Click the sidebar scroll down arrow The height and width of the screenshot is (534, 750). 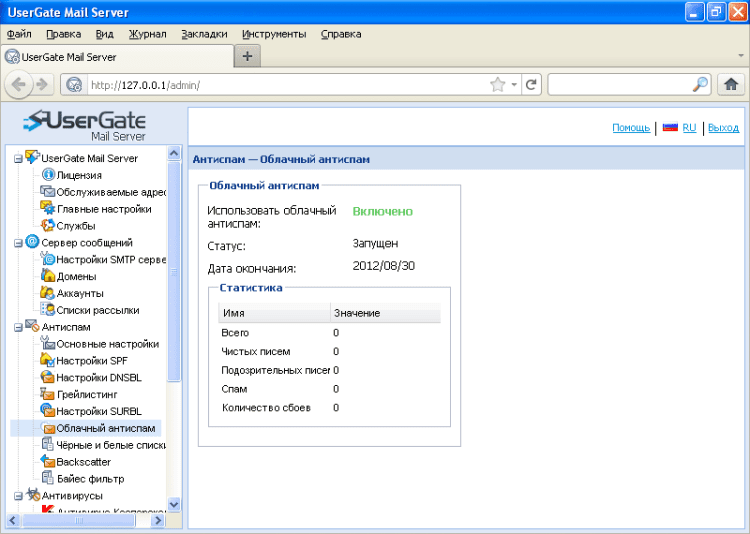(174, 504)
